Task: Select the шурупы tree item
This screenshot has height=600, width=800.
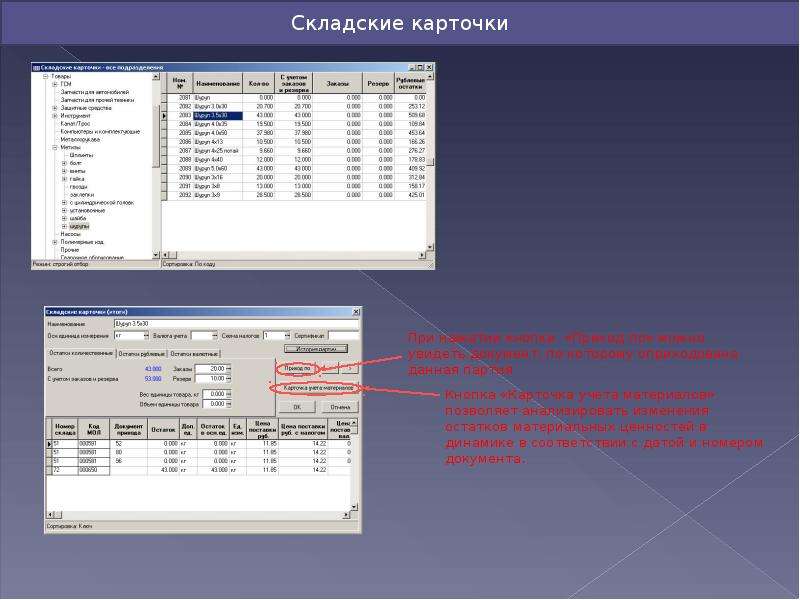Action: coord(80,226)
